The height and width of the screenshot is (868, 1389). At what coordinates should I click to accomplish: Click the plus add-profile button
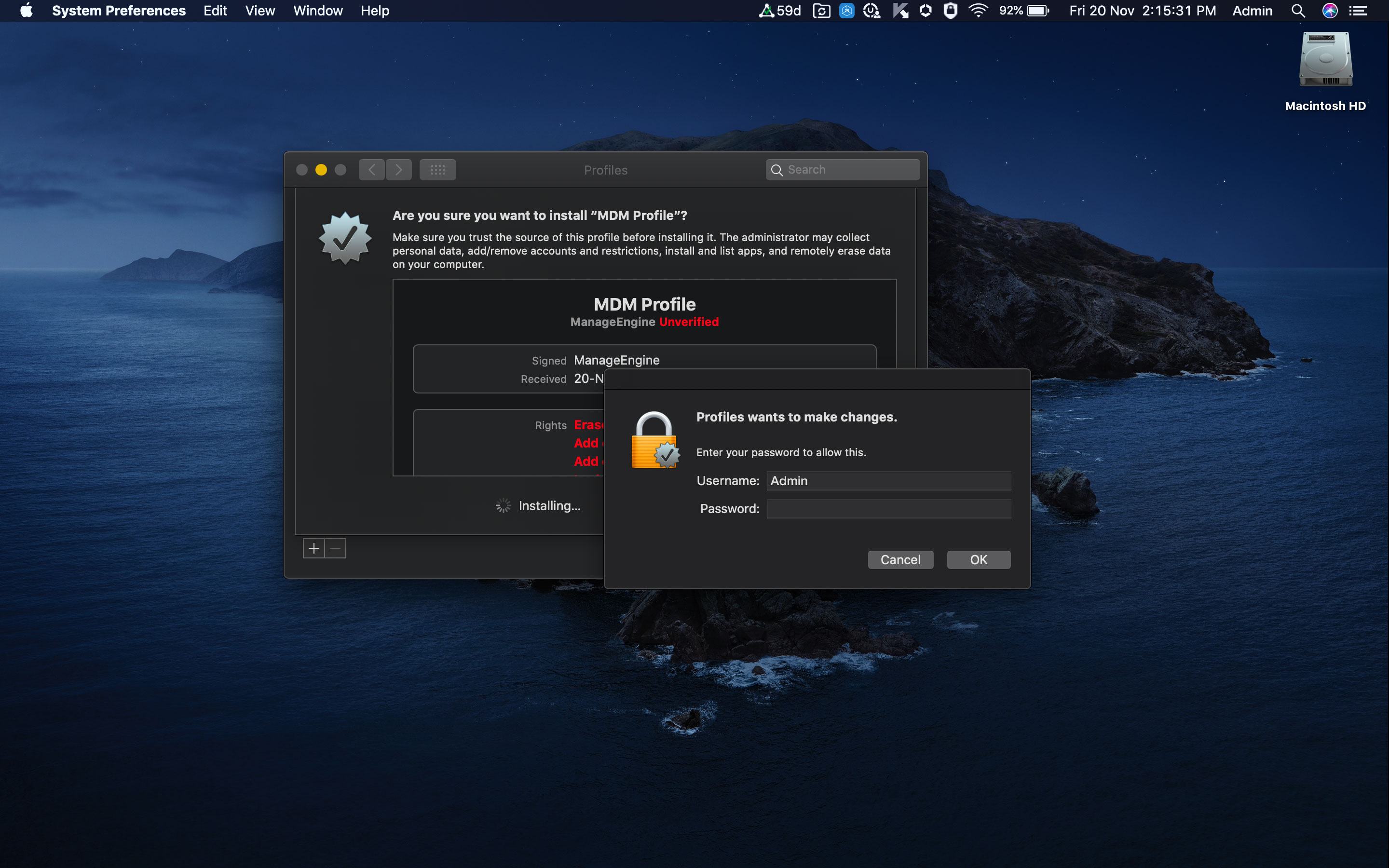(313, 549)
